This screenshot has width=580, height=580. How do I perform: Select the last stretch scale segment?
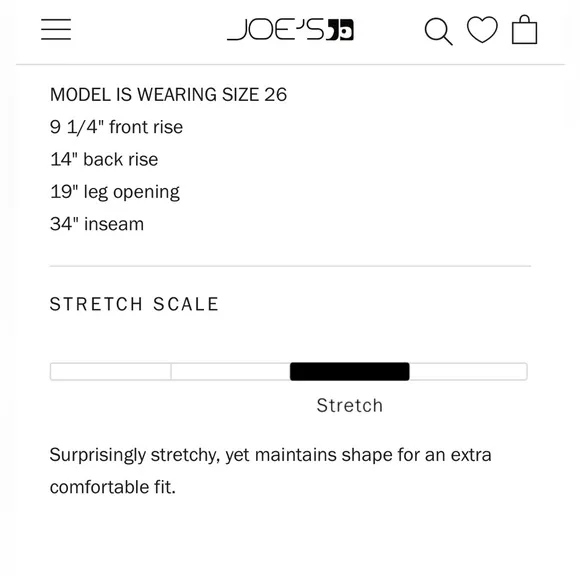click(x=468, y=371)
